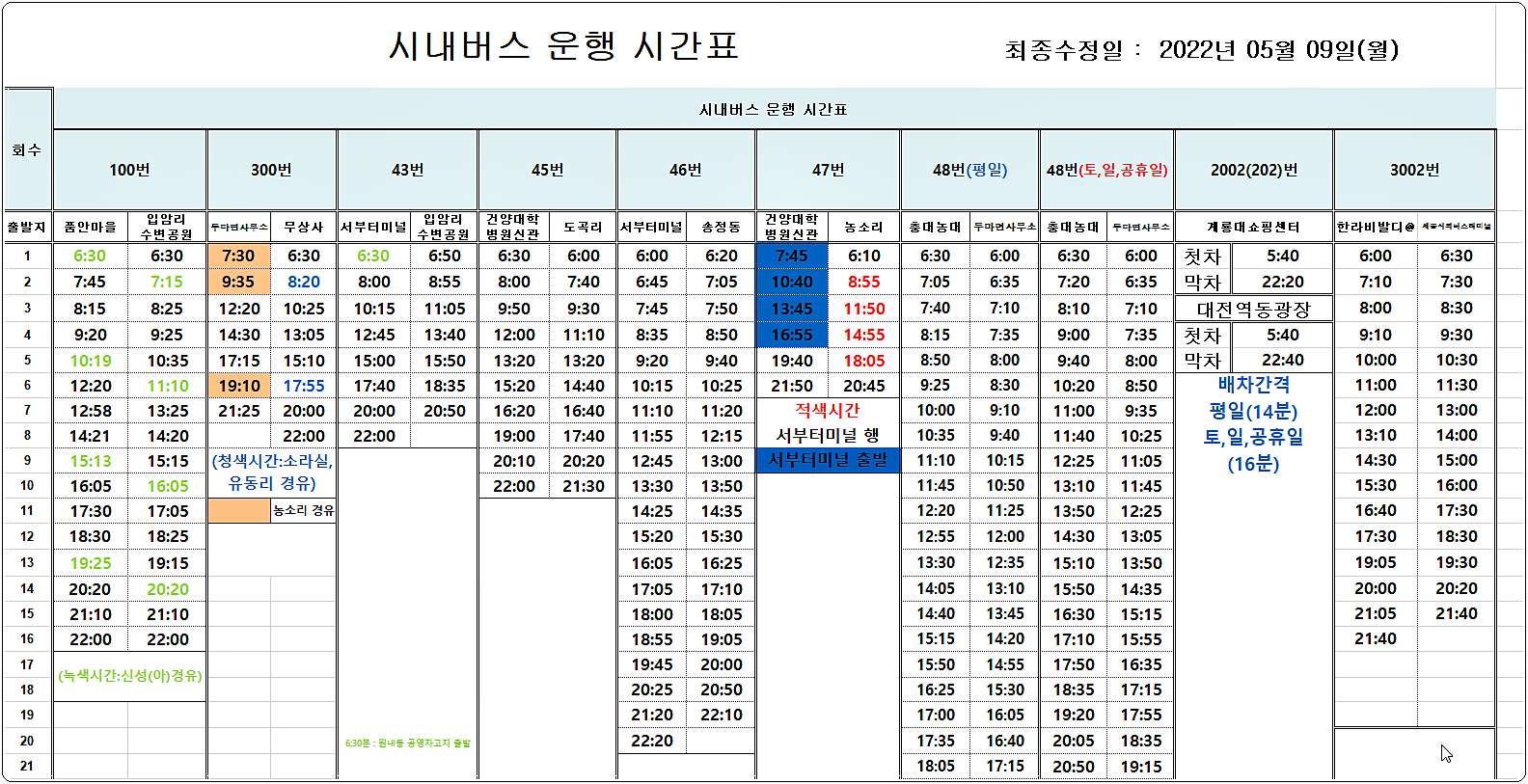Image resolution: width=1528 pixels, height=784 pixels.
Task: Click the 평일(14분) interval text
Action: [x=1254, y=411]
